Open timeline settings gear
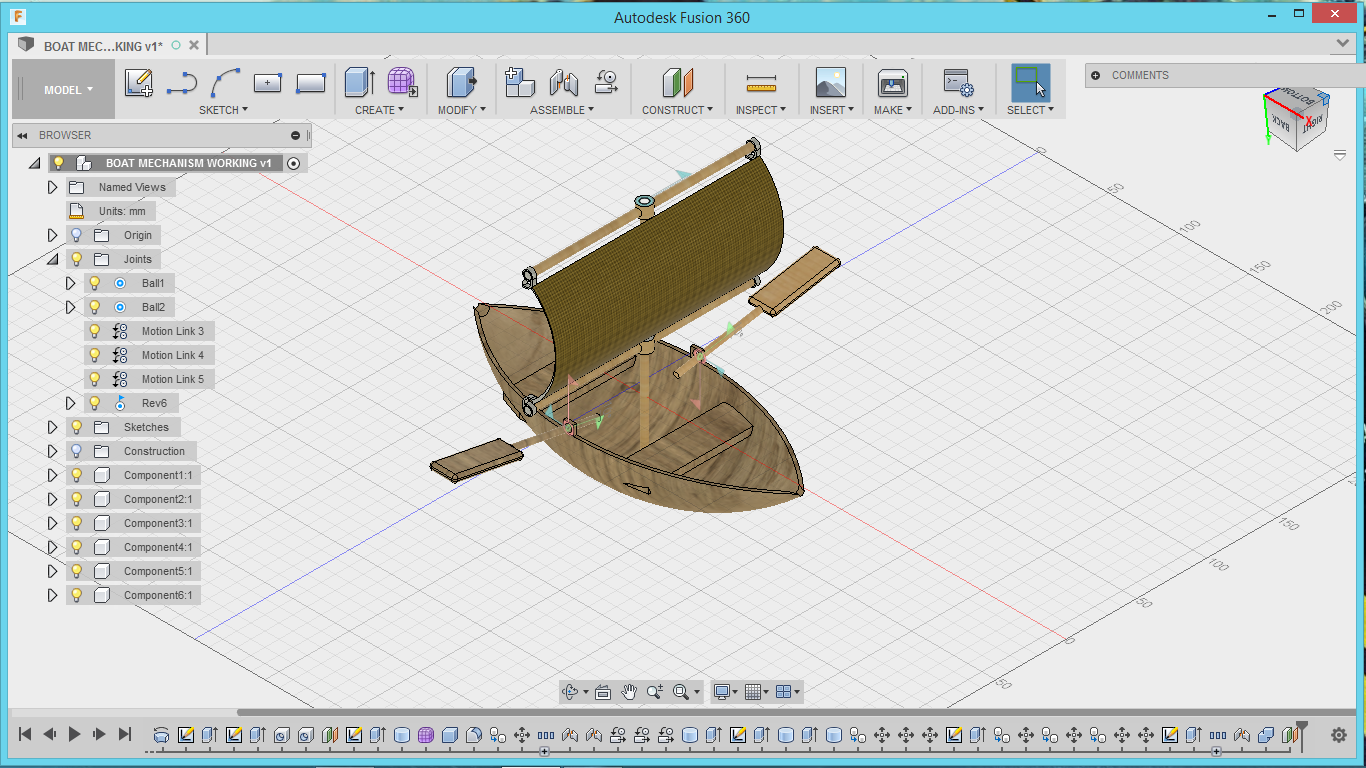 [x=1339, y=735]
